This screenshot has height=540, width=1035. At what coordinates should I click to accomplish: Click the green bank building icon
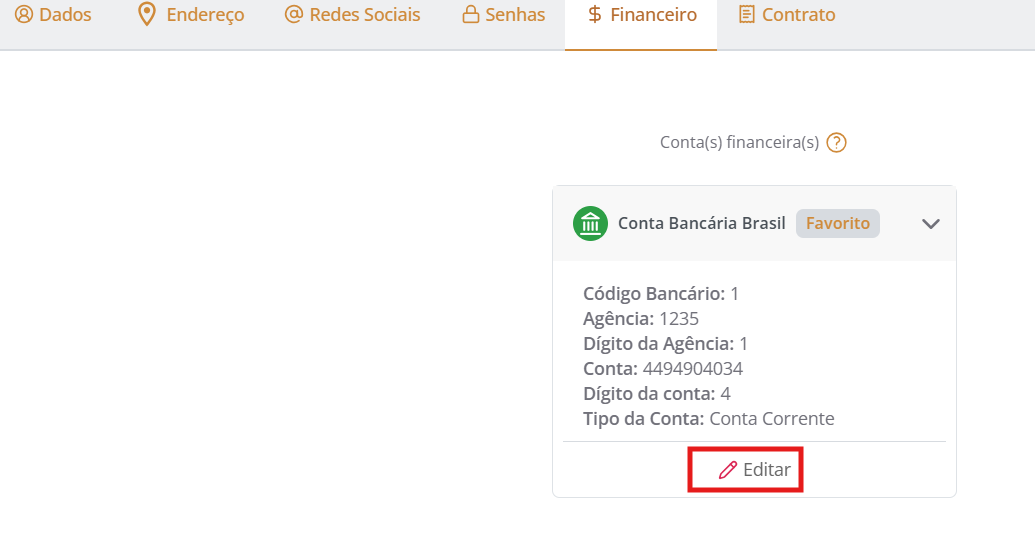(590, 223)
